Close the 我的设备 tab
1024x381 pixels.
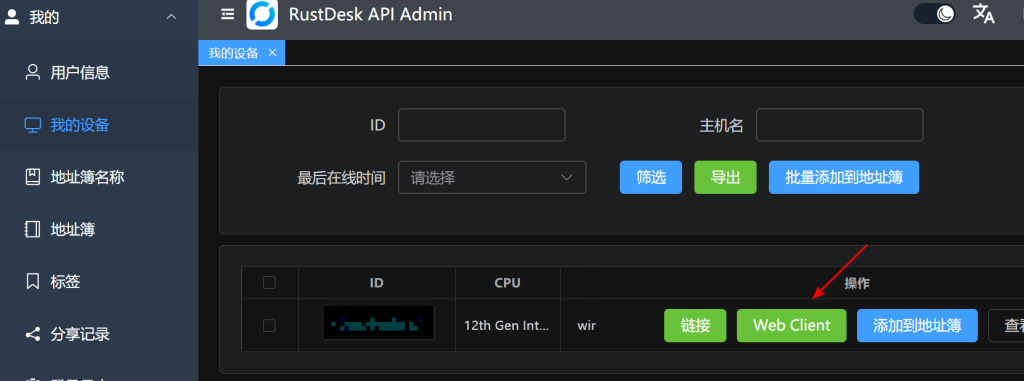coord(272,53)
